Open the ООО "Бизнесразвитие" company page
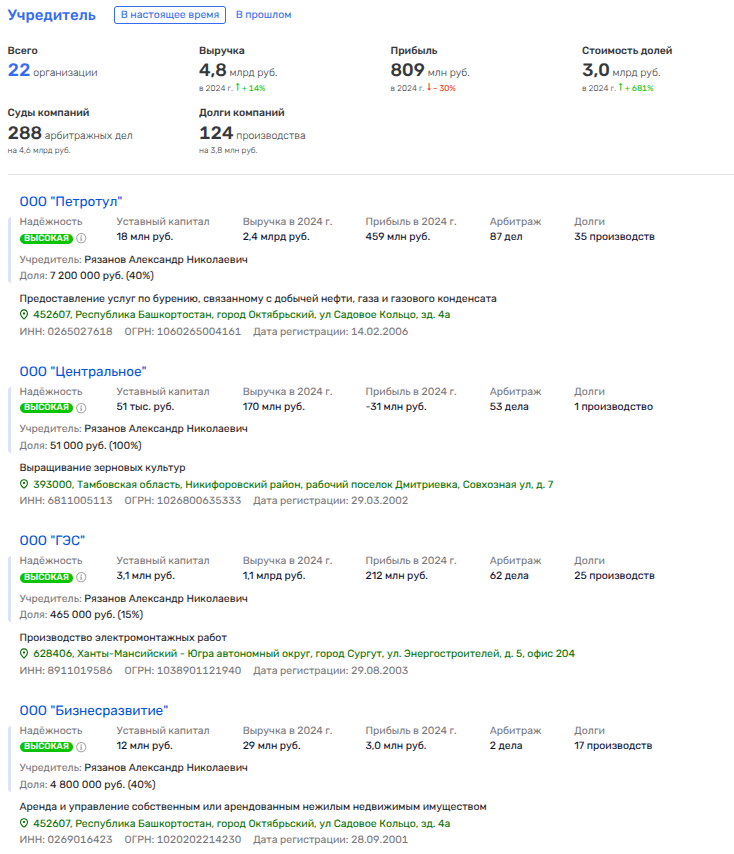The height and width of the screenshot is (854, 734). click(x=94, y=711)
